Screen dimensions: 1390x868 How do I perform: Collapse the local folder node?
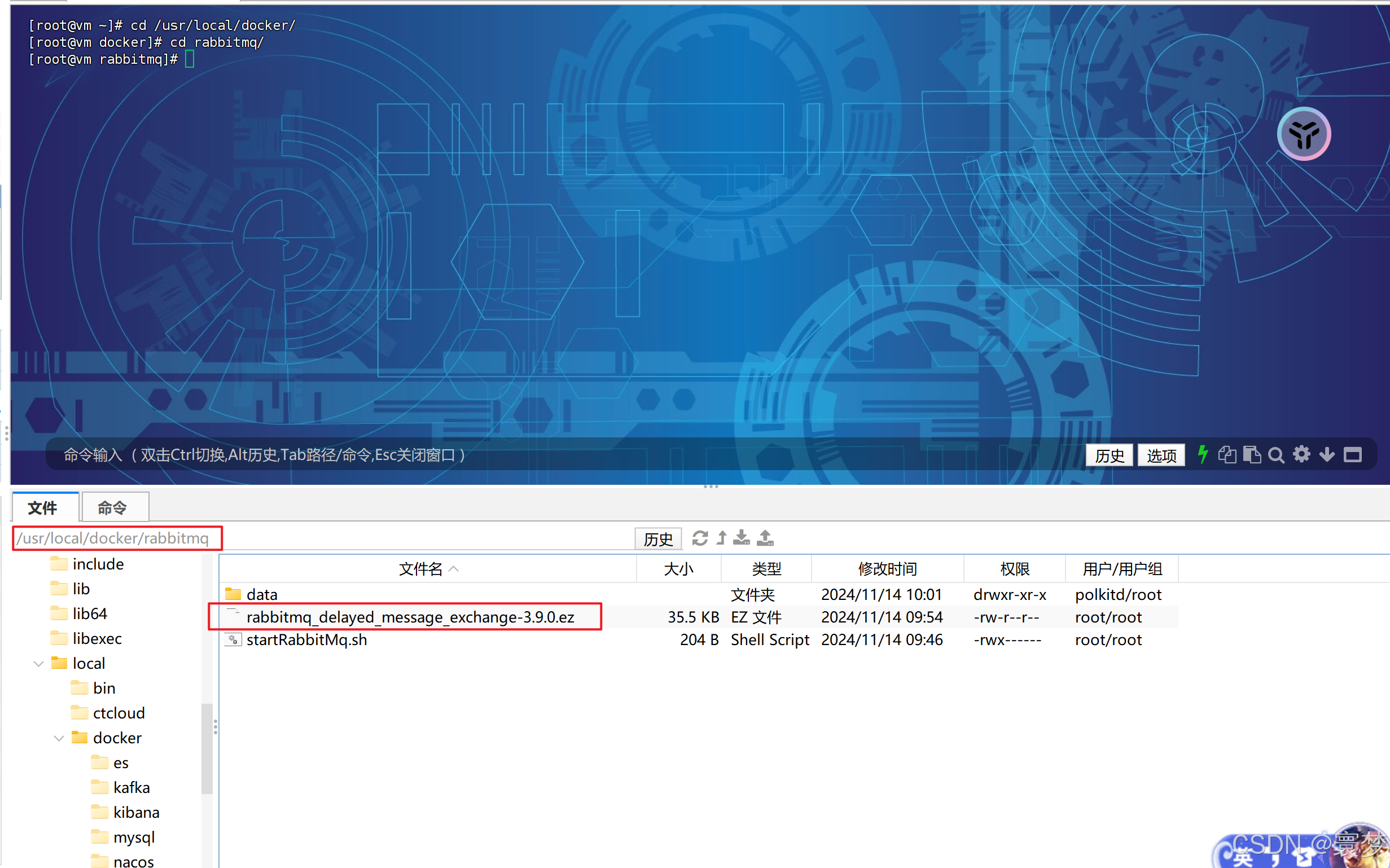pyautogui.click(x=38, y=663)
